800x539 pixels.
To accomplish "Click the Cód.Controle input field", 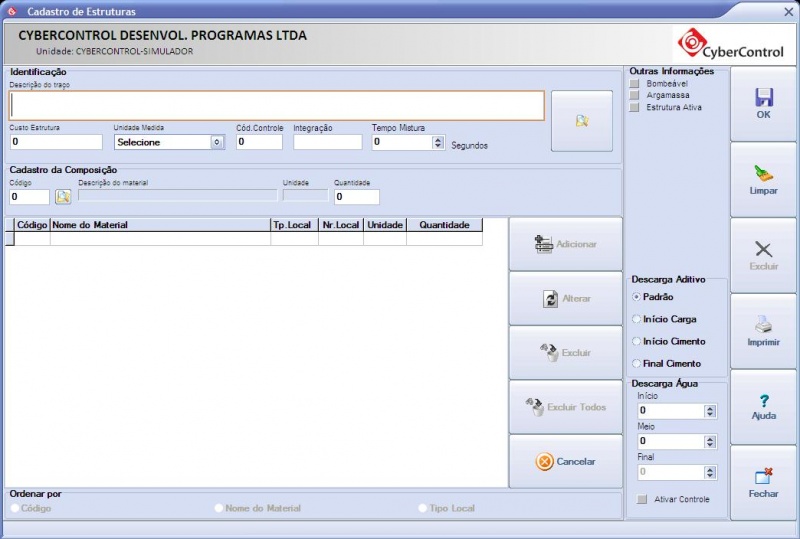I will tap(259, 142).
